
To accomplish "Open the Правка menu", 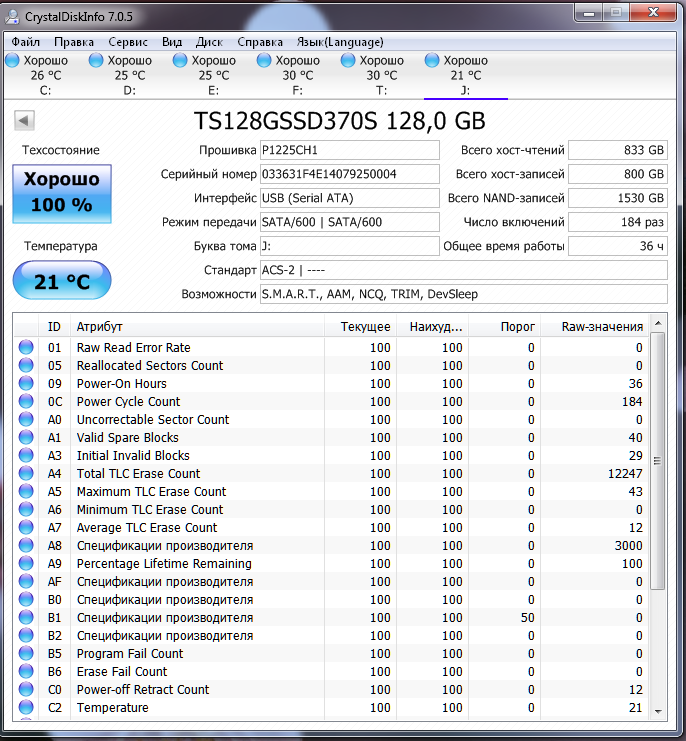I will pyautogui.click(x=74, y=42).
